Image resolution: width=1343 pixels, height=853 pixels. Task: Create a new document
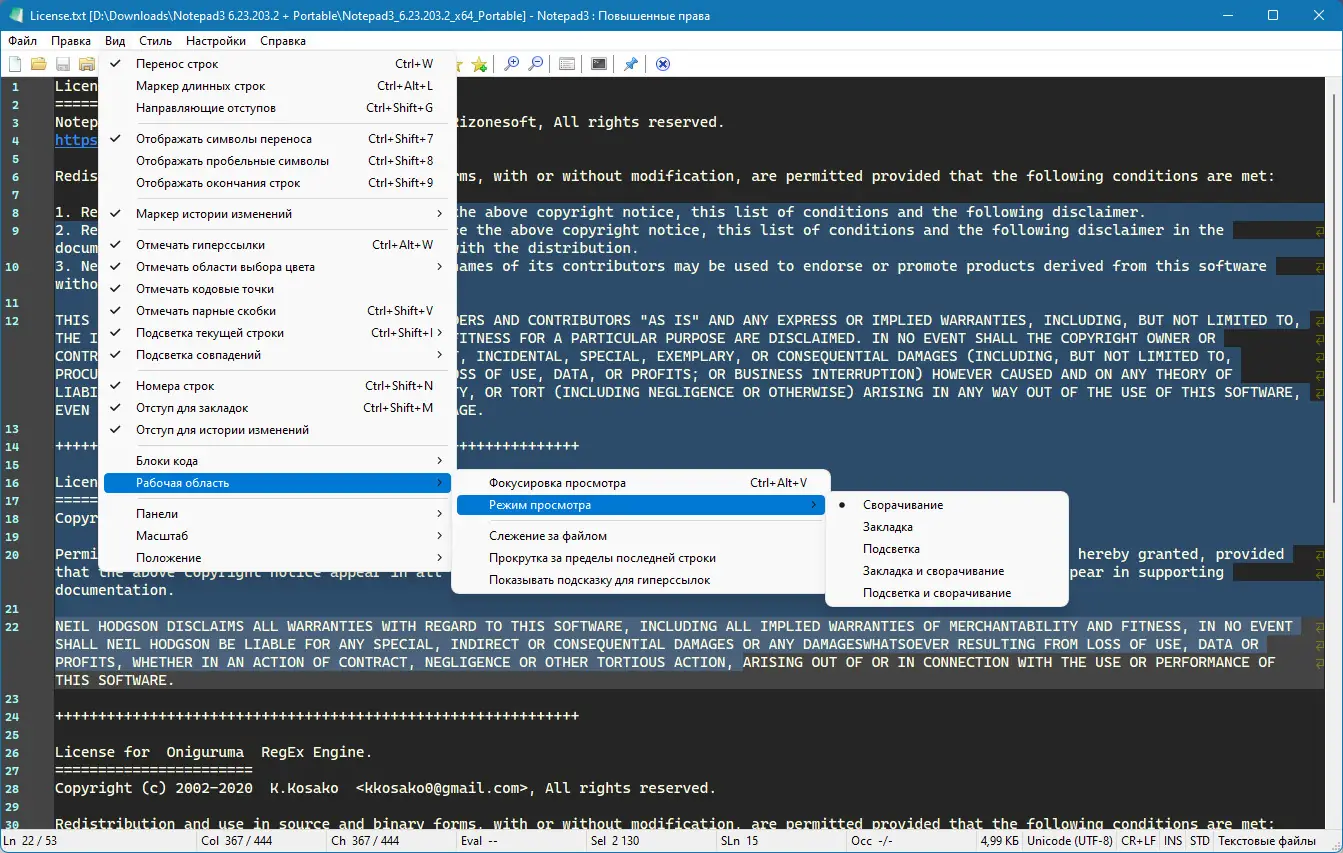click(14, 63)
